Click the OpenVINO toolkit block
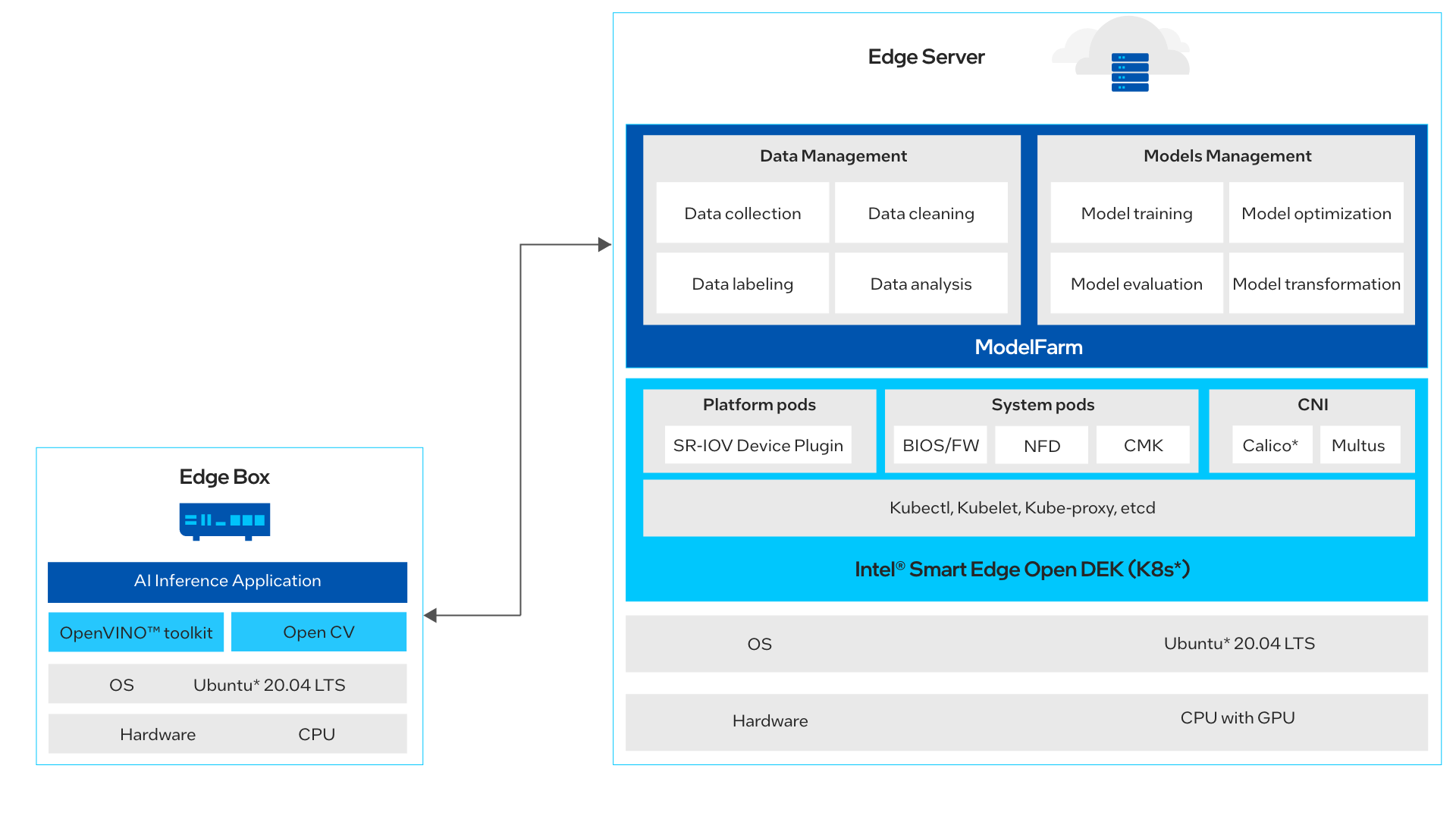 (136, 632)
